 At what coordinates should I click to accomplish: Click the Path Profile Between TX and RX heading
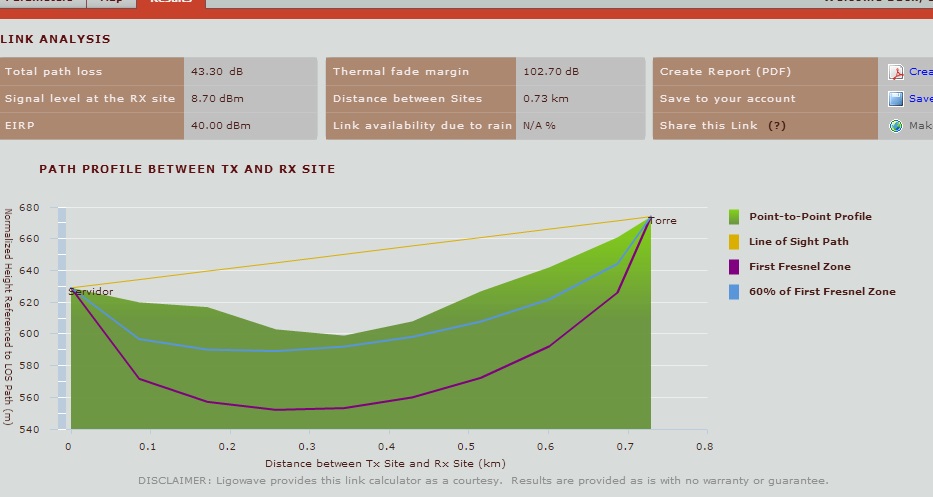click(187, 169)
